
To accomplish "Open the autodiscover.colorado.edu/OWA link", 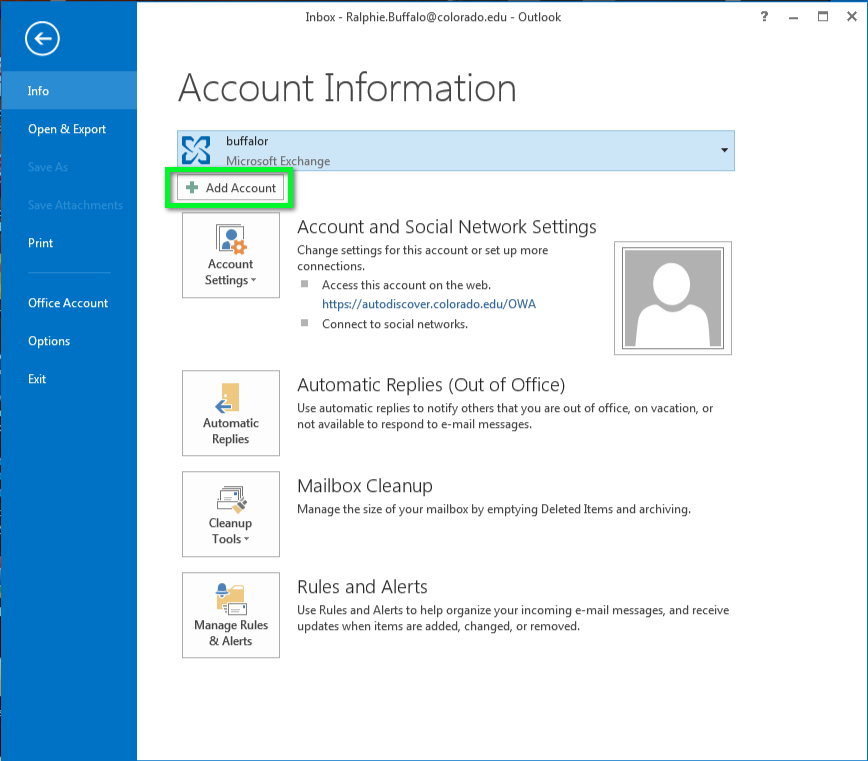I will click(x=429, y=304).
